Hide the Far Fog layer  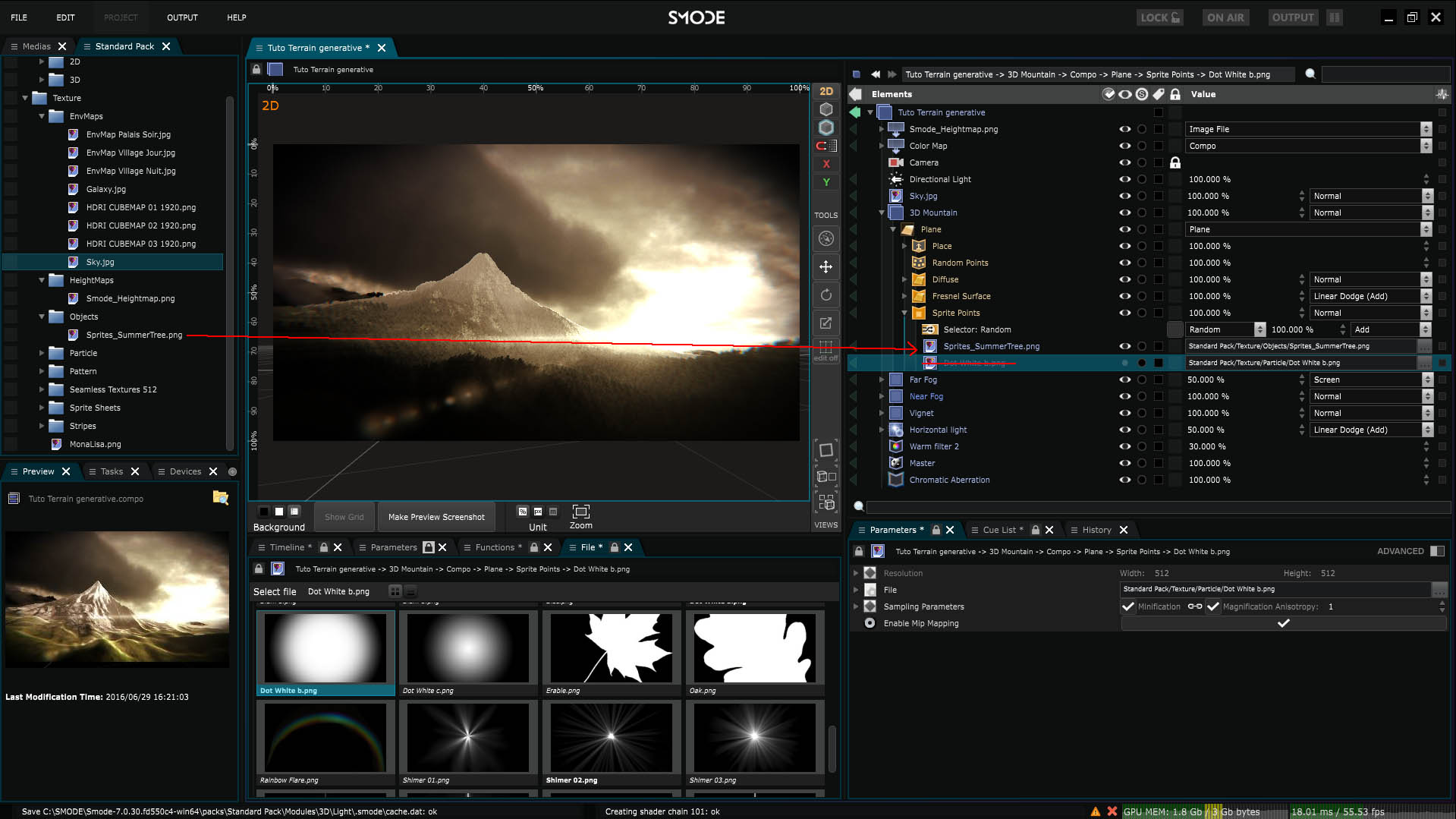click(x=1124, y=380)
